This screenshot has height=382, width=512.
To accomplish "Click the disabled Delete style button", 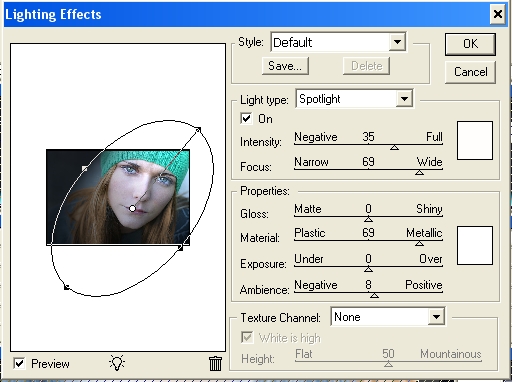I will [x=366, y=66].
